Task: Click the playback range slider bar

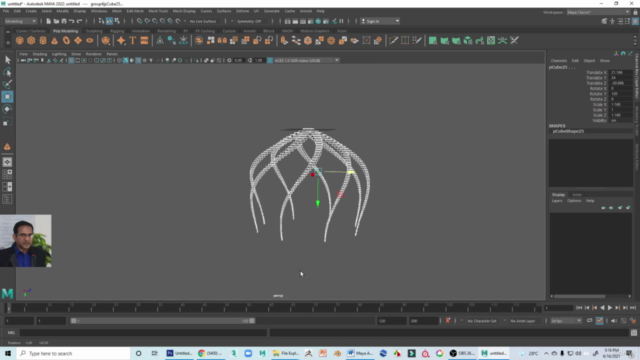Action: click(x=162, y=321)
